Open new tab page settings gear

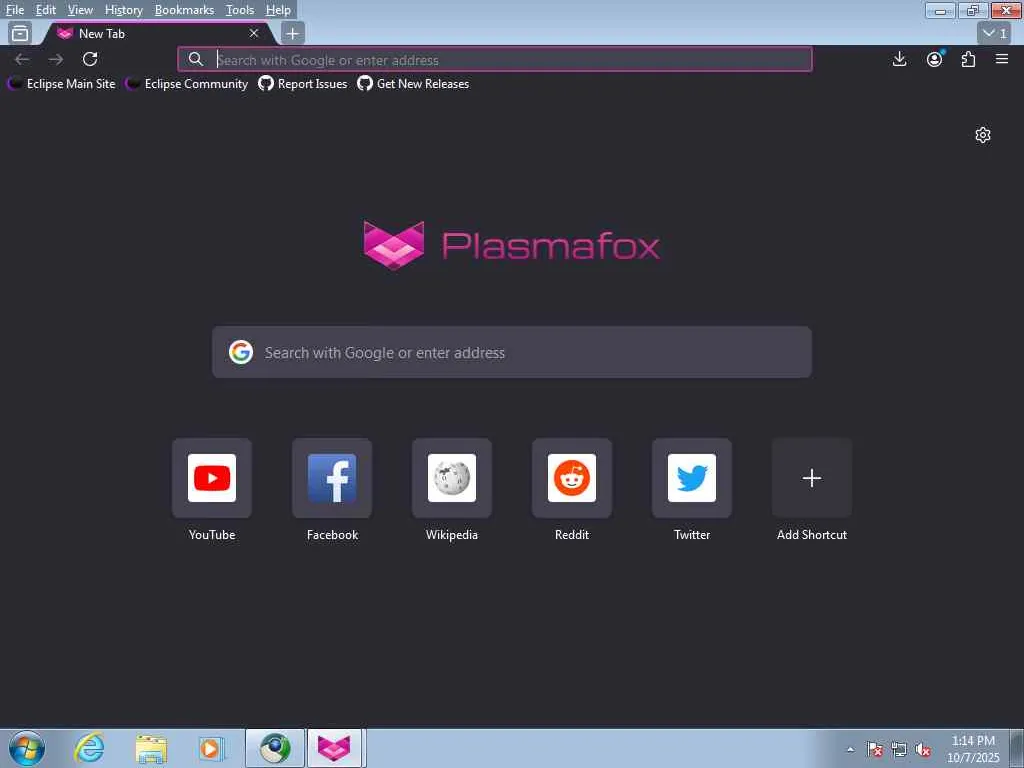983,135
